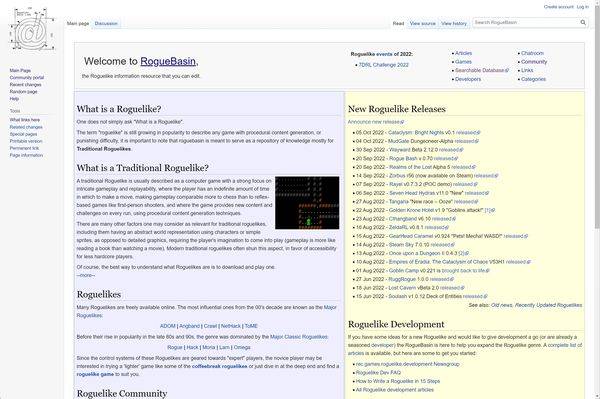Open the Chatroom link

[532, 53]
